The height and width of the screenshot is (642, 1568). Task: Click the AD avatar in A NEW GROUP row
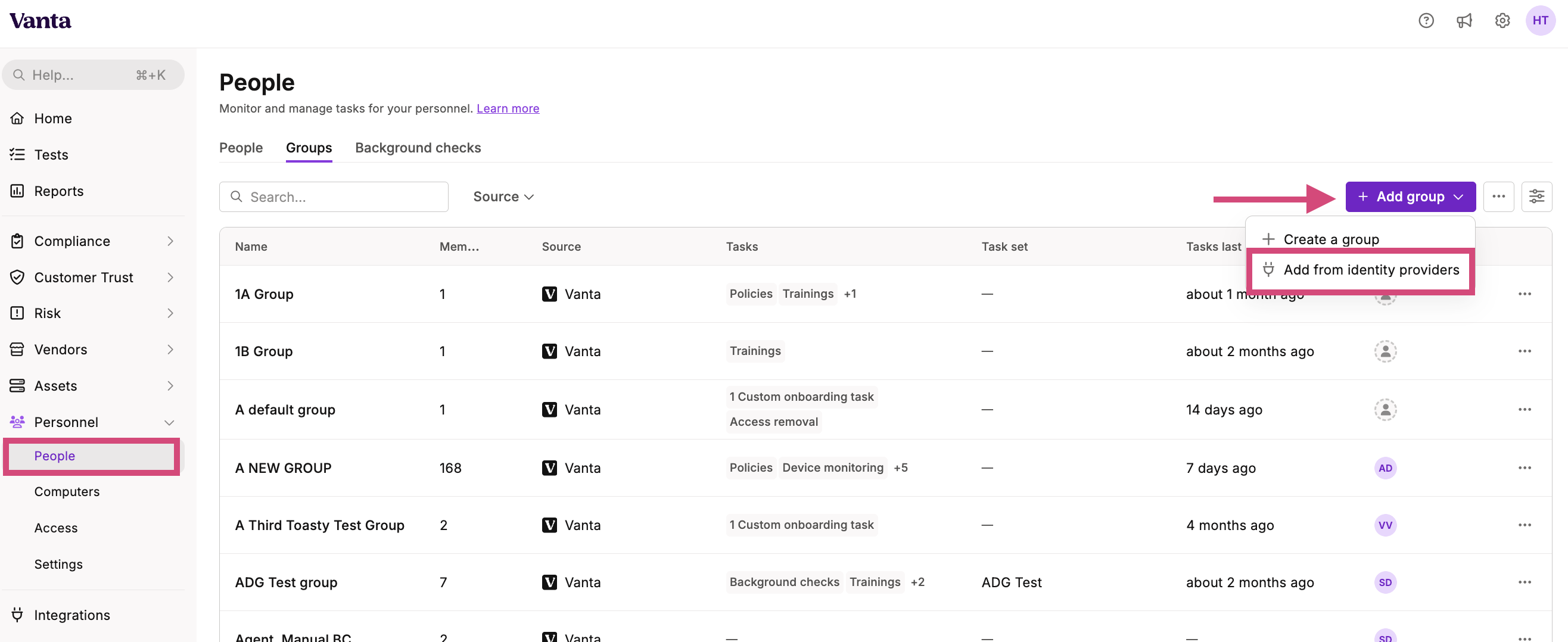(1385, 468)
